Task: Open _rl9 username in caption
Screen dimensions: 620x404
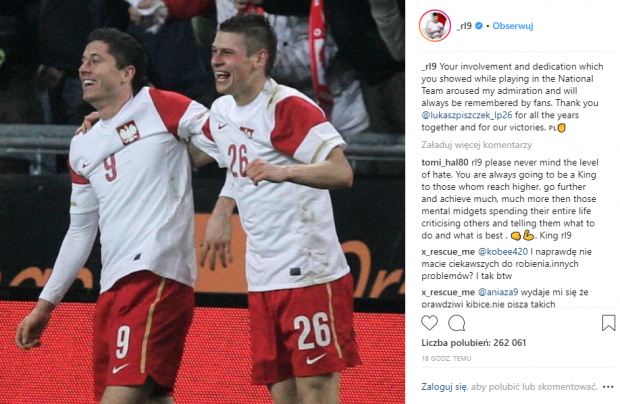Action: click(x=429, y=66)
